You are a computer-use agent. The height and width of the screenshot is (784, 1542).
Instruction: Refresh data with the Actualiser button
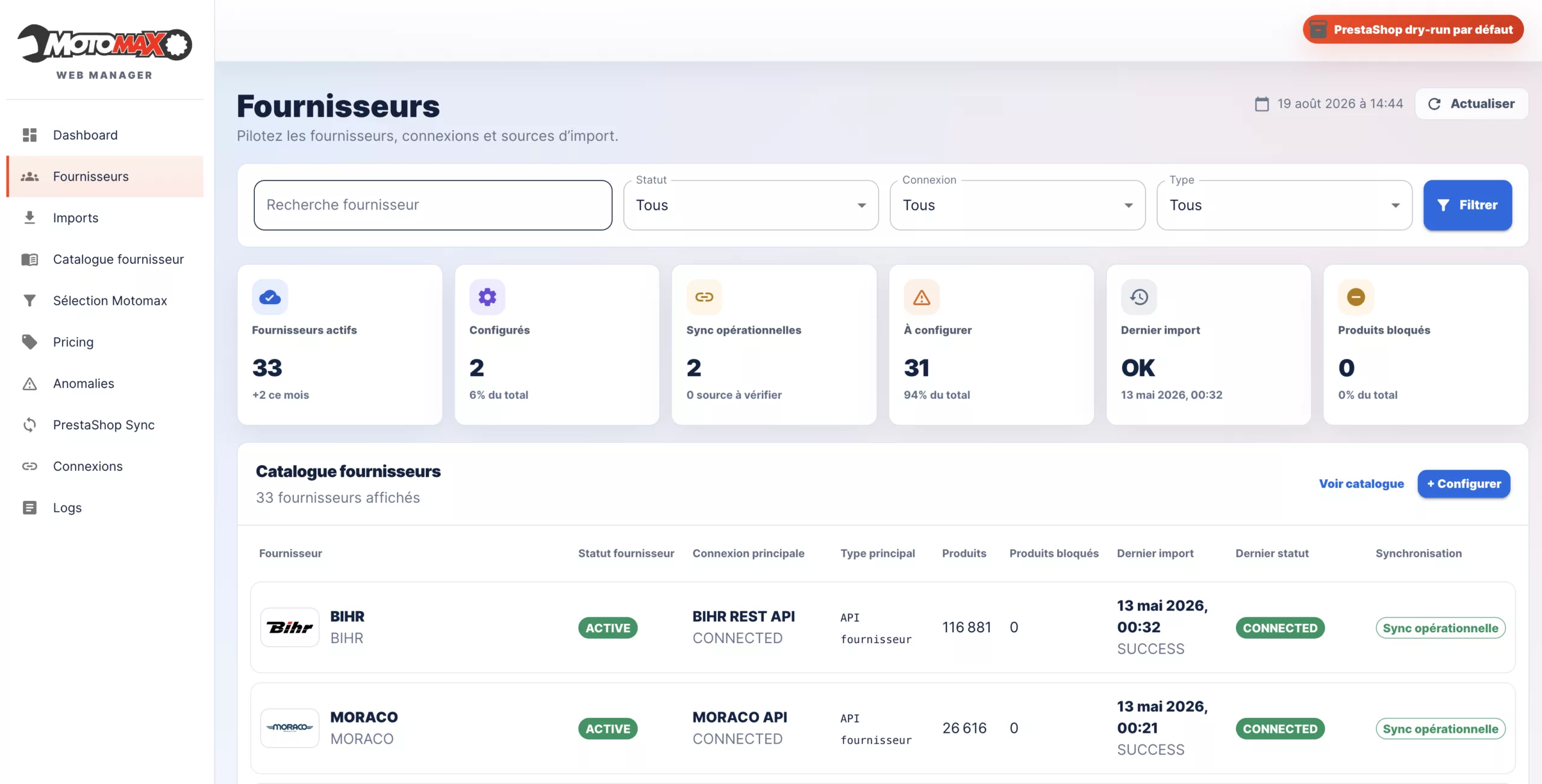click(1471, 104)
